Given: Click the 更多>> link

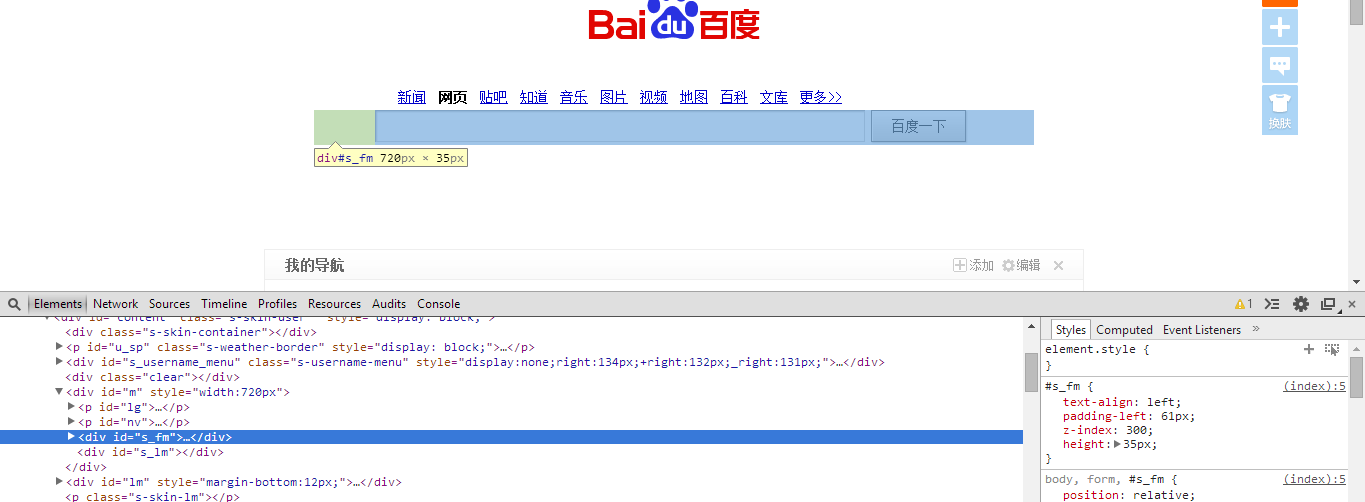Looking at the screenshot, I should [x=821, y=97].
